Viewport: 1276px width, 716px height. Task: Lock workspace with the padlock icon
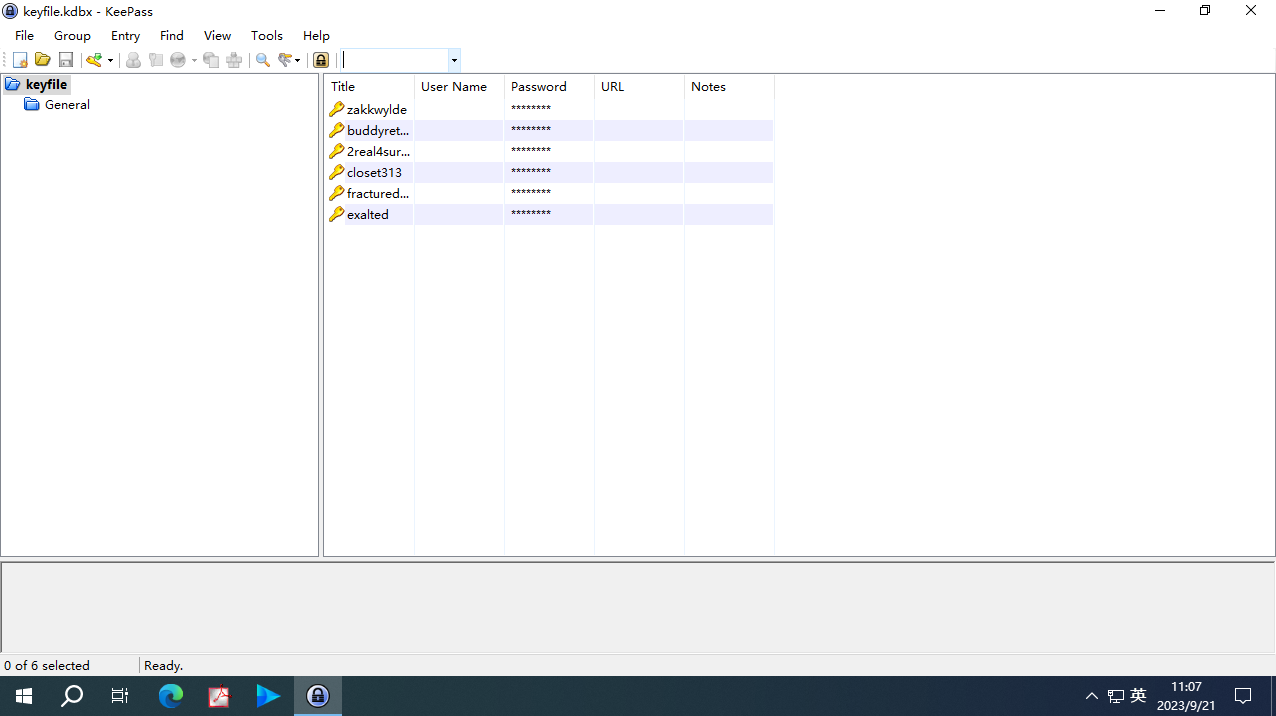[x=321, y=60]
